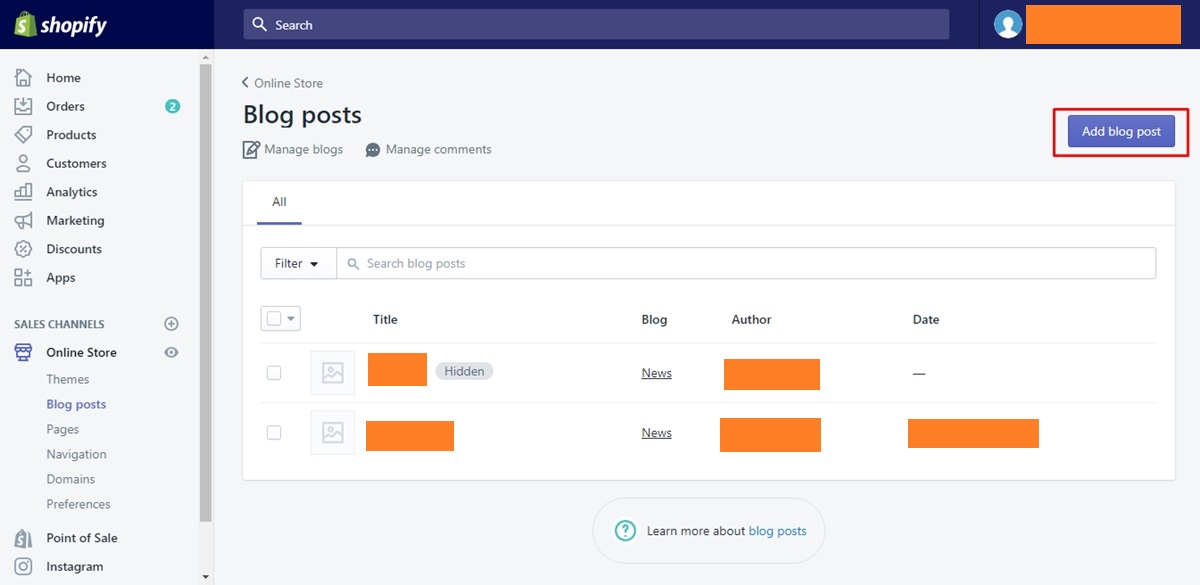Viewport: 1200px width, 585px height.
Task: Click thumbnail of the second blog post
Action: 333,433
